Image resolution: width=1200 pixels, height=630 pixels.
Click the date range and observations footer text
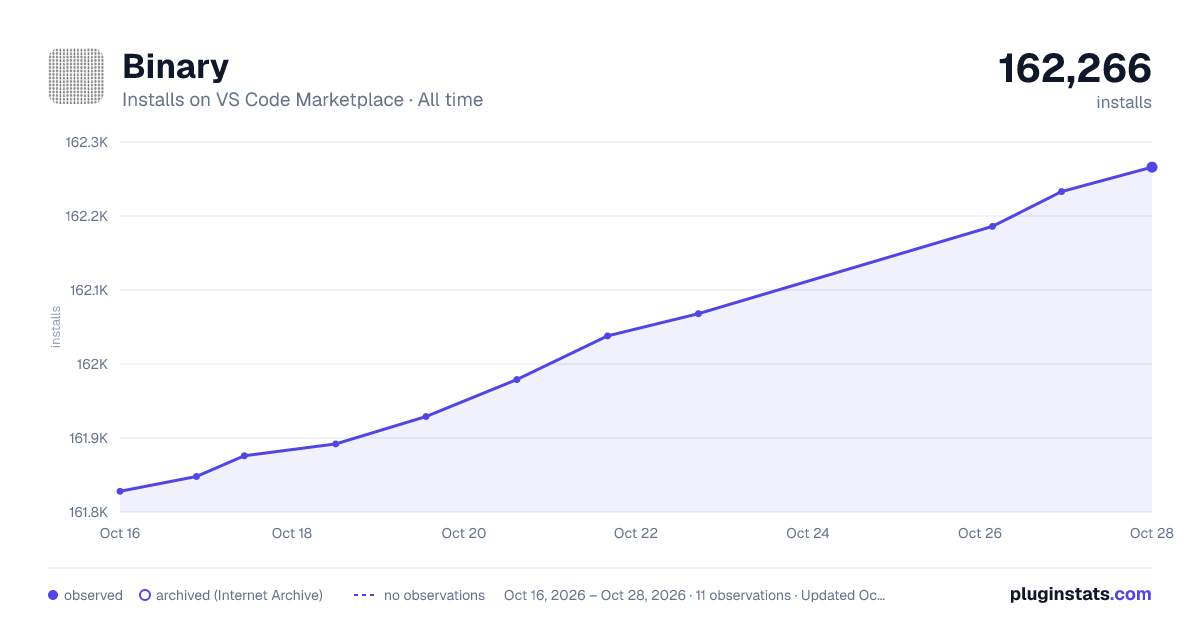[695, 595]
